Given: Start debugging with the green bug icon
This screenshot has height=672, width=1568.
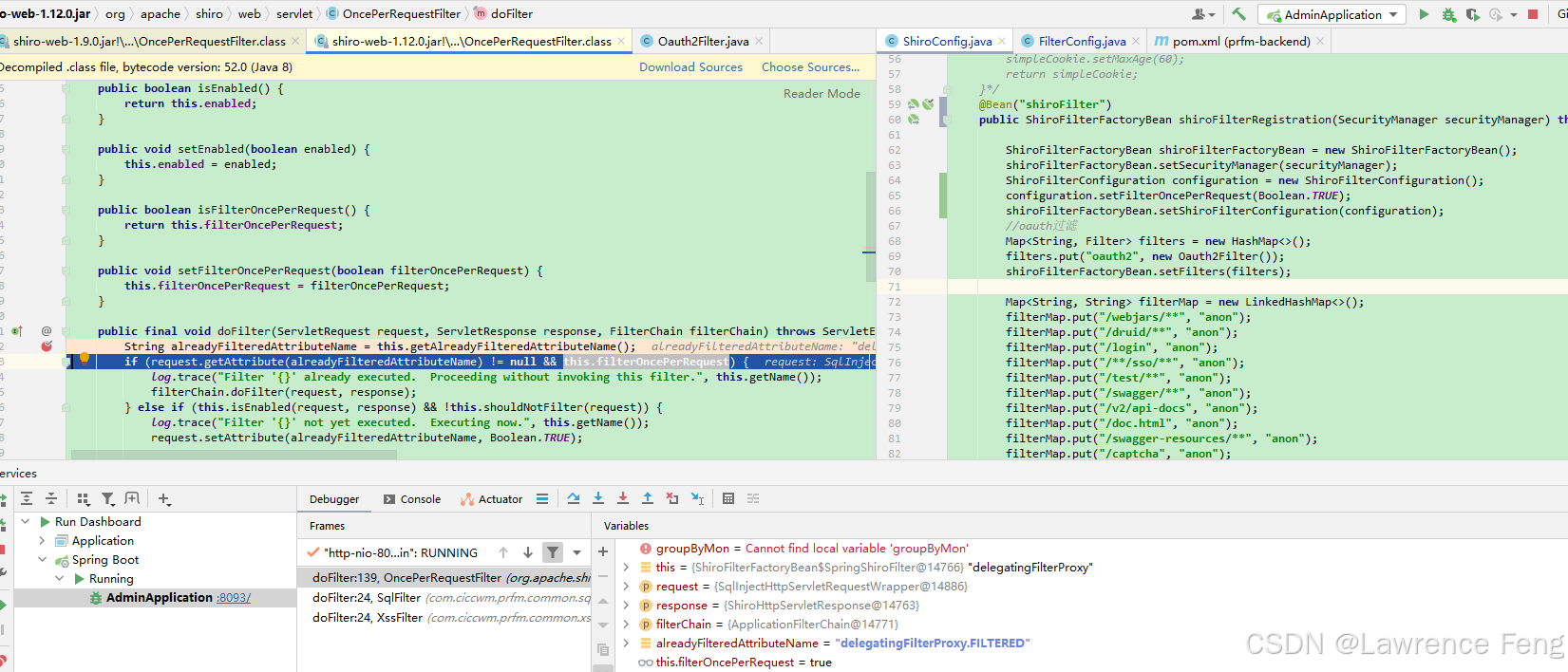Looking at the screenshot, I should 1448,14.
